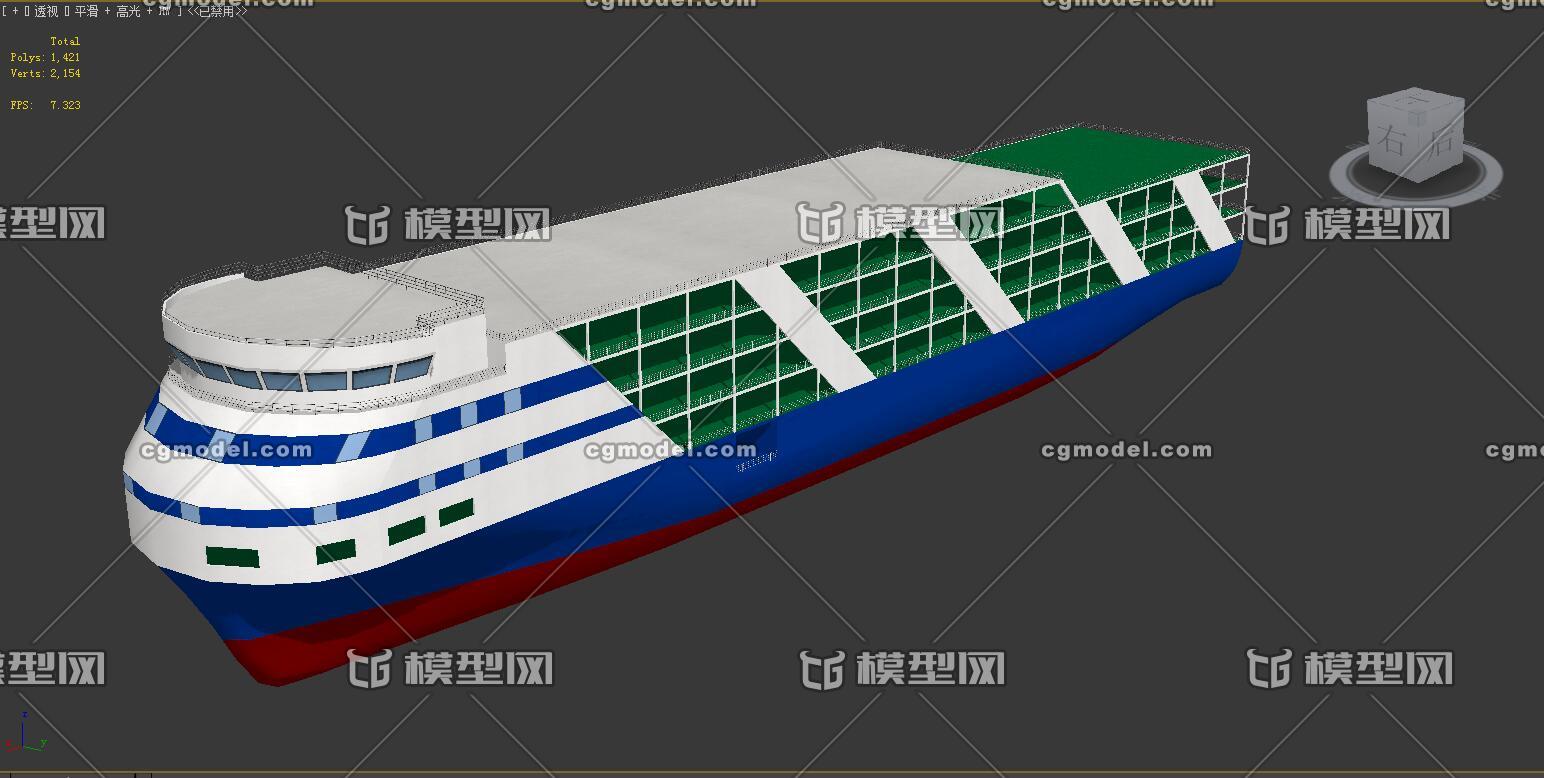This screenshot has width=1544, height=778.
Task: Open the 透视 perspective view menu
Action: pos(45,11)
